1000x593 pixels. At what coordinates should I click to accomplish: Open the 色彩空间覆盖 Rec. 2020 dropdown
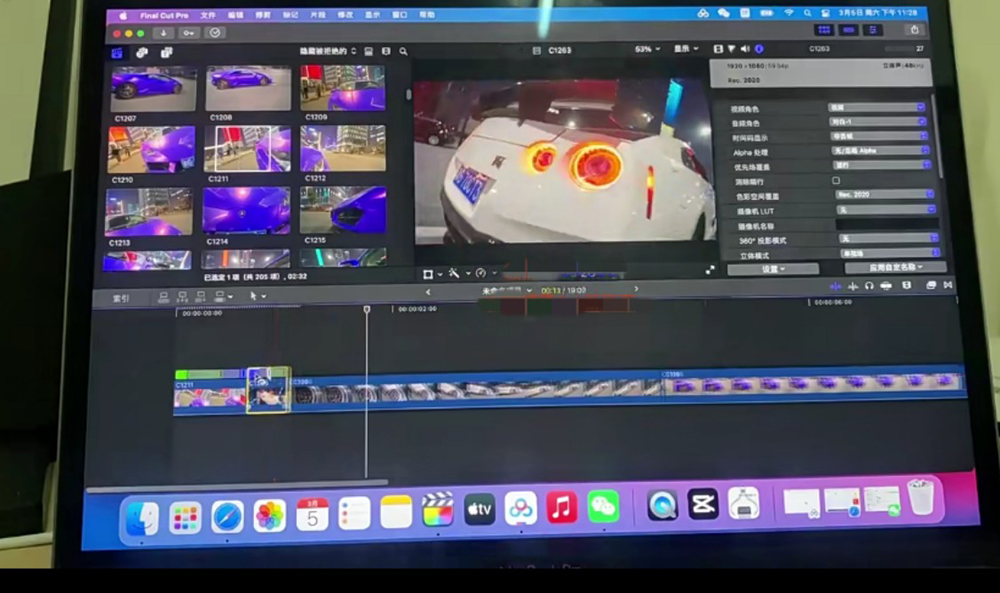click(881, 194)
